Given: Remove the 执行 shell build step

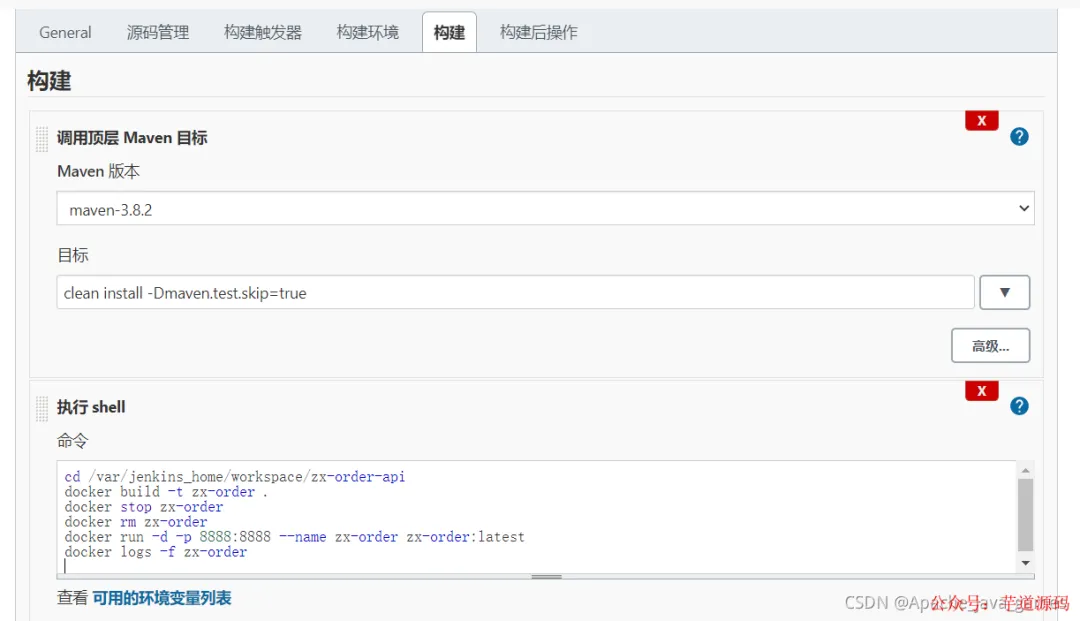Looking at the screenshot, I should 982,390.
